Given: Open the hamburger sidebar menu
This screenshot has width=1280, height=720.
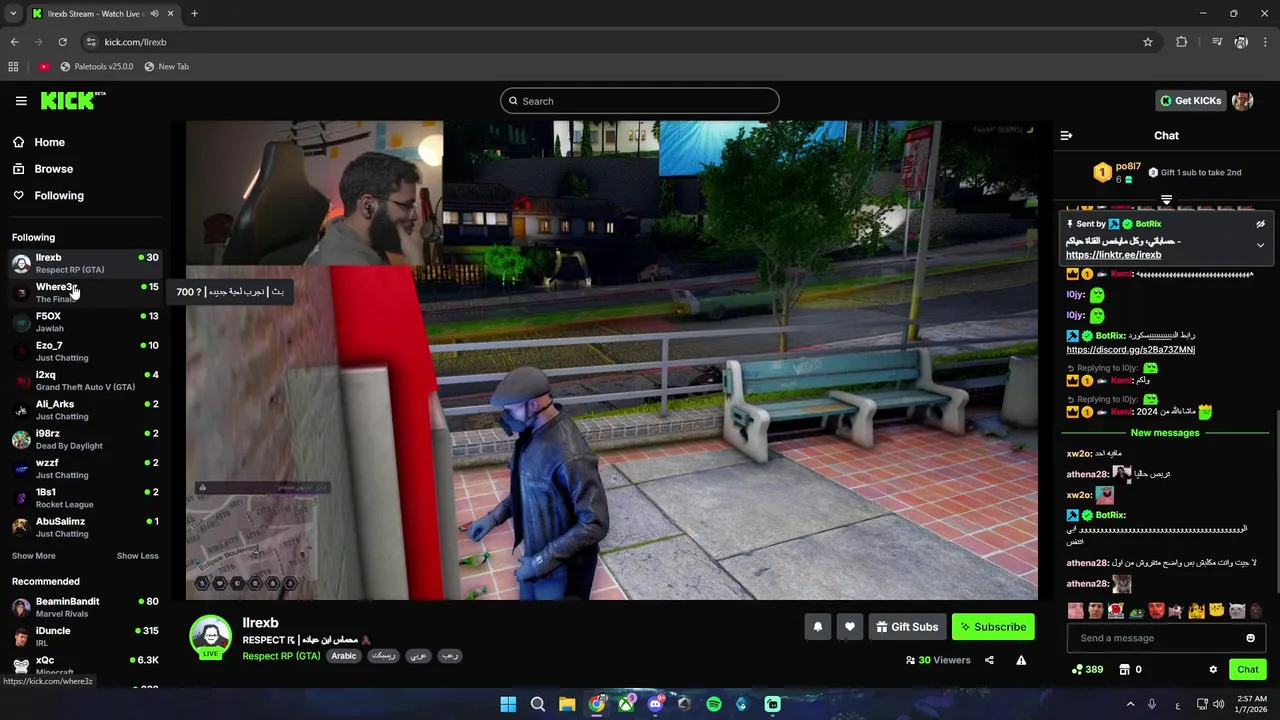Looking at the screenshot, I should (x=21, y=101).
